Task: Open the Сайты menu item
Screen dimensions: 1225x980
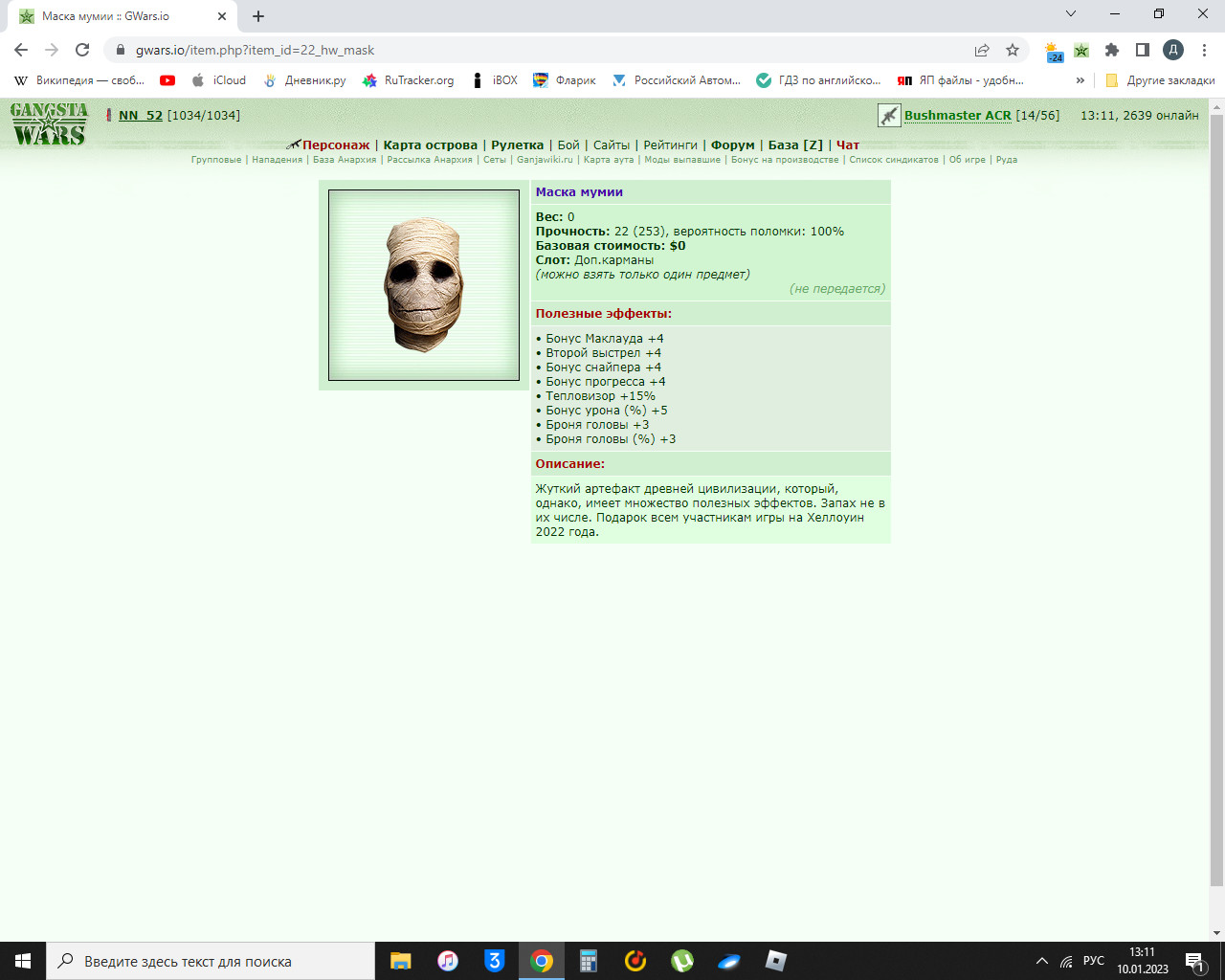Action: coord(612,145)
